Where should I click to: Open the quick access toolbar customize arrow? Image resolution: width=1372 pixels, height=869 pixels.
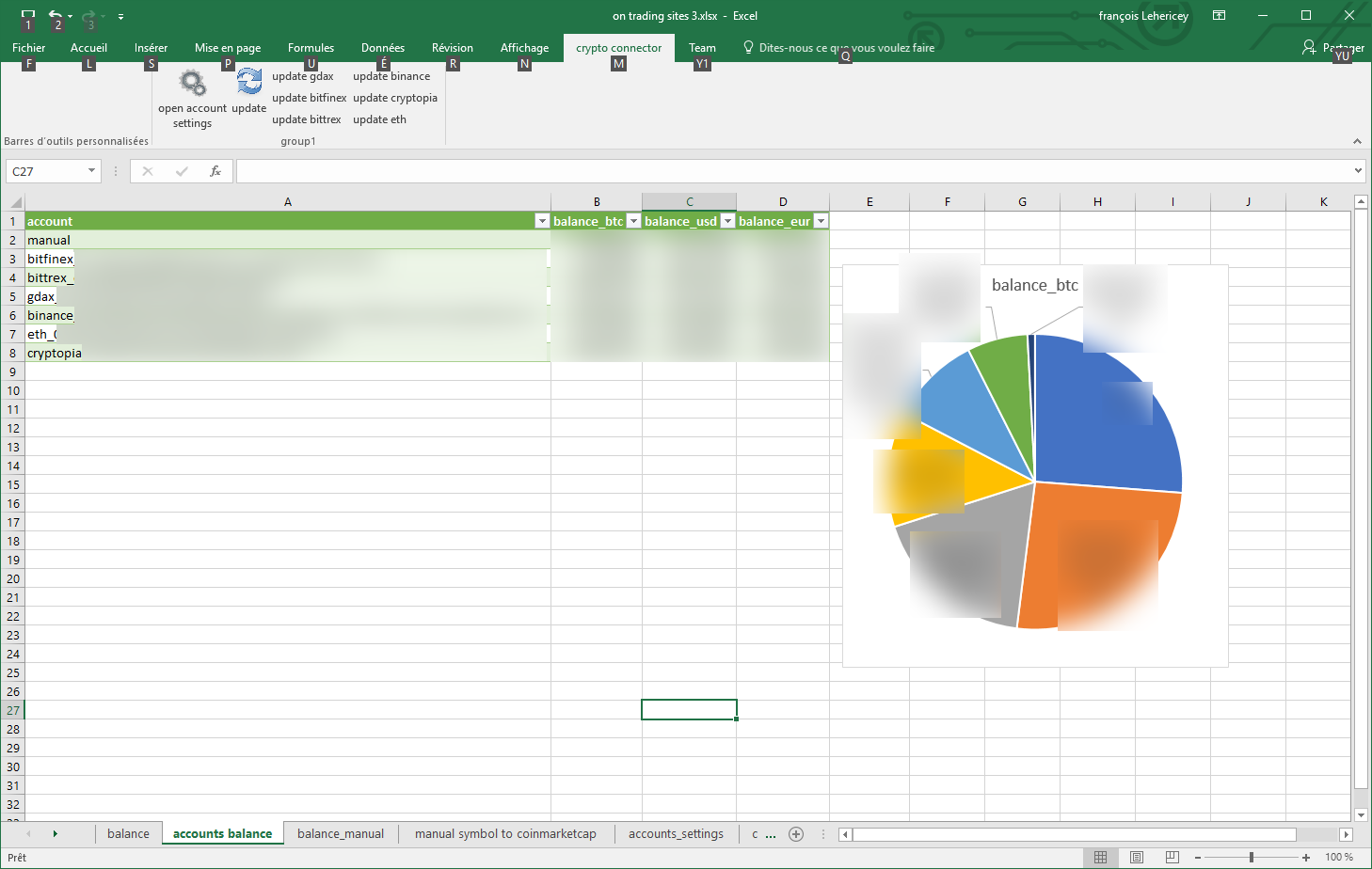pyautogui.click(x=120, y=17)
